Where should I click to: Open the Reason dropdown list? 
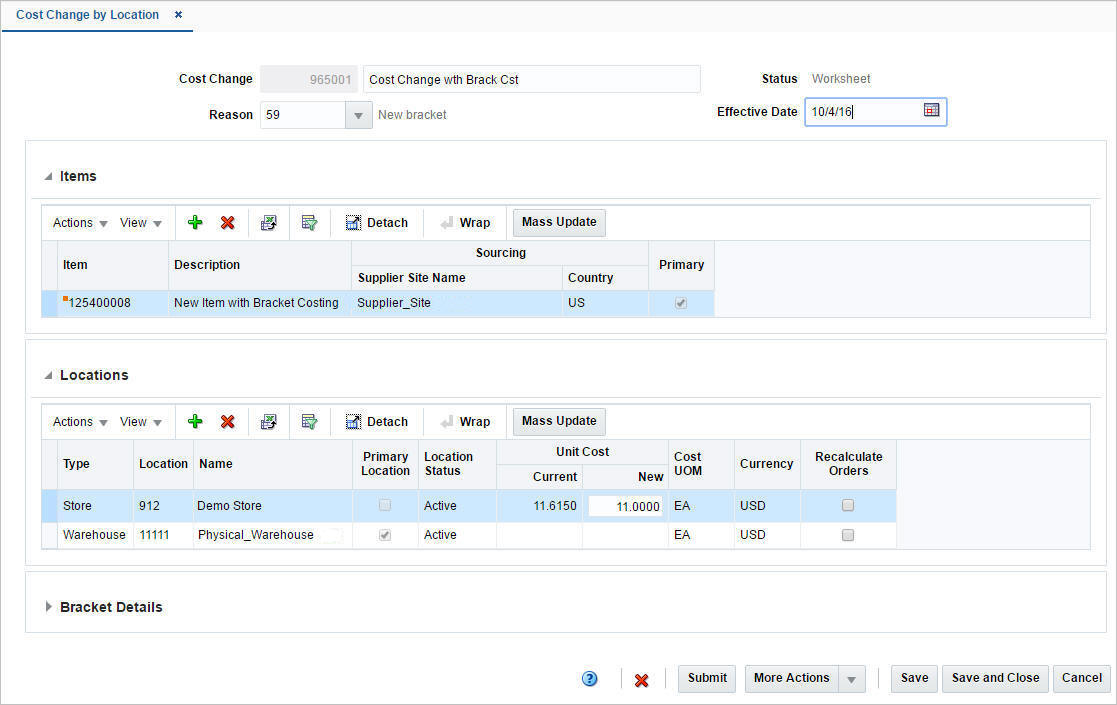coord(358,115)
